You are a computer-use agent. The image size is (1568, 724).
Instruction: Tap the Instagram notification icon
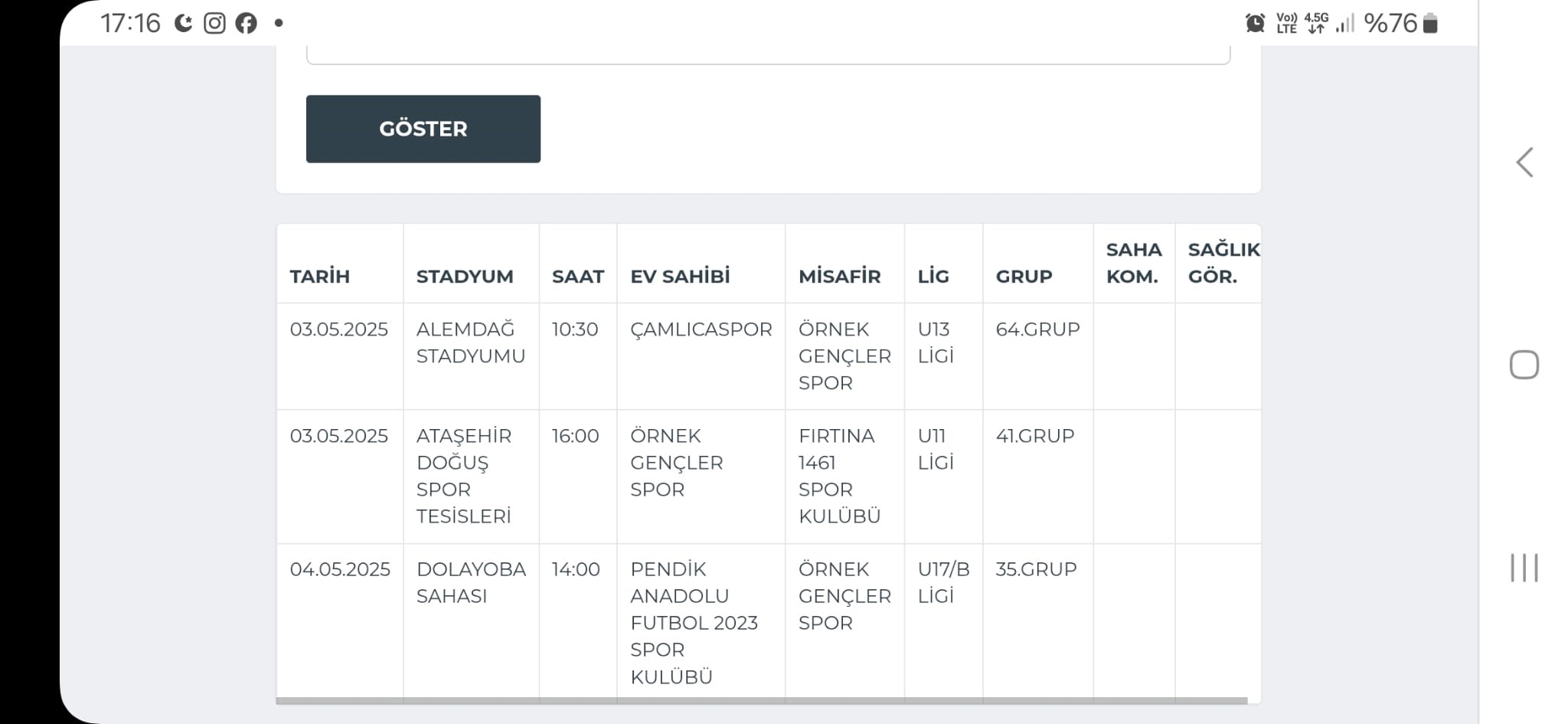214,23
